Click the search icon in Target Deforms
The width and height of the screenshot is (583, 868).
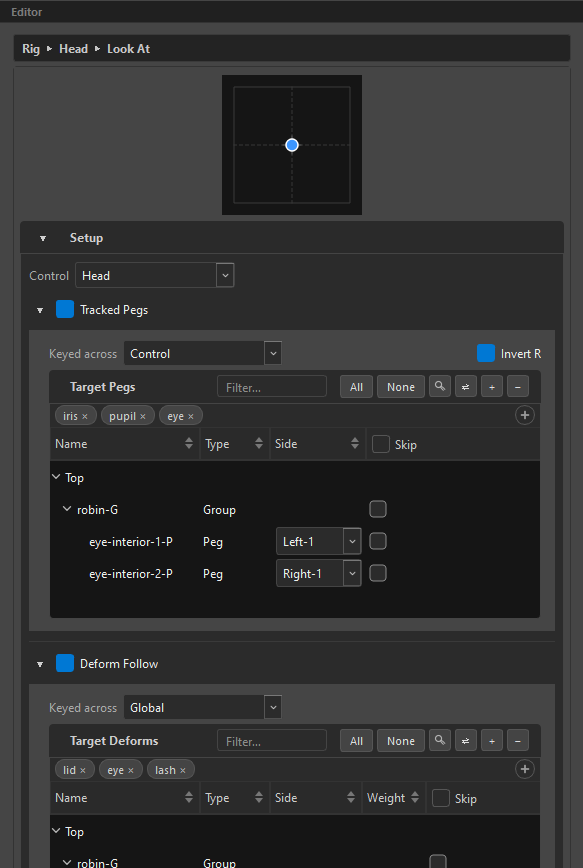(440, 740)
